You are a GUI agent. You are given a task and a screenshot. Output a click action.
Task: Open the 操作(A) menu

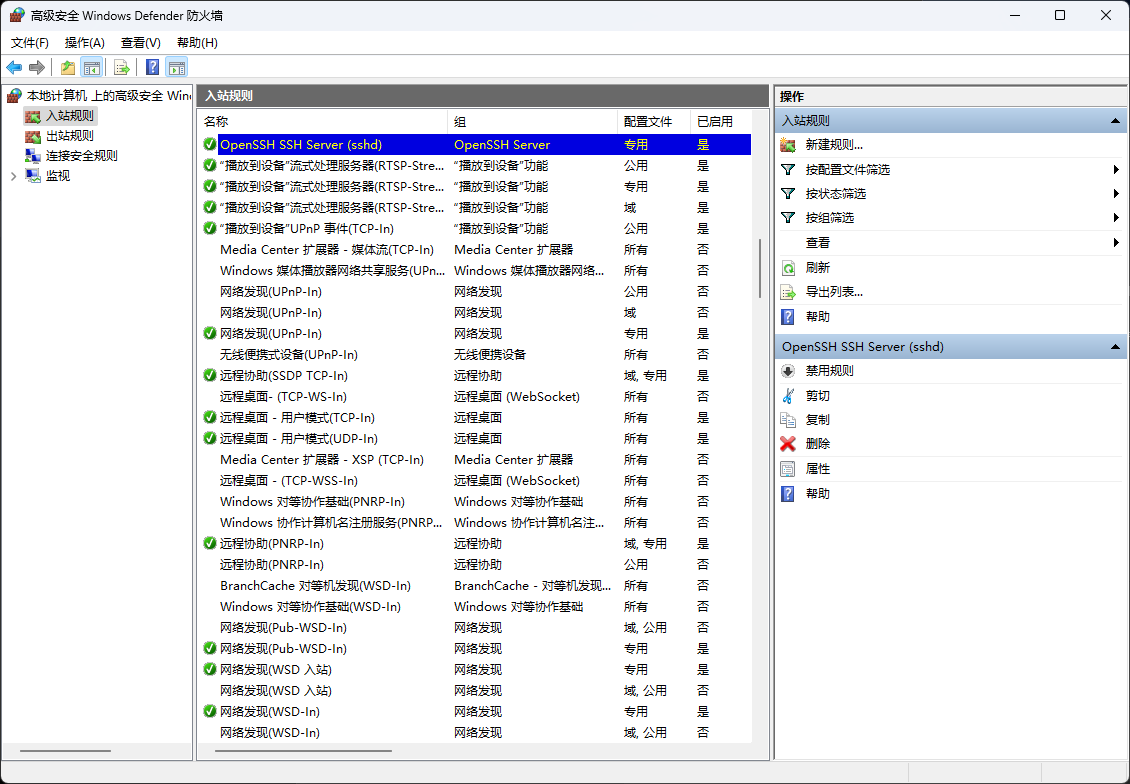point(84,43)
